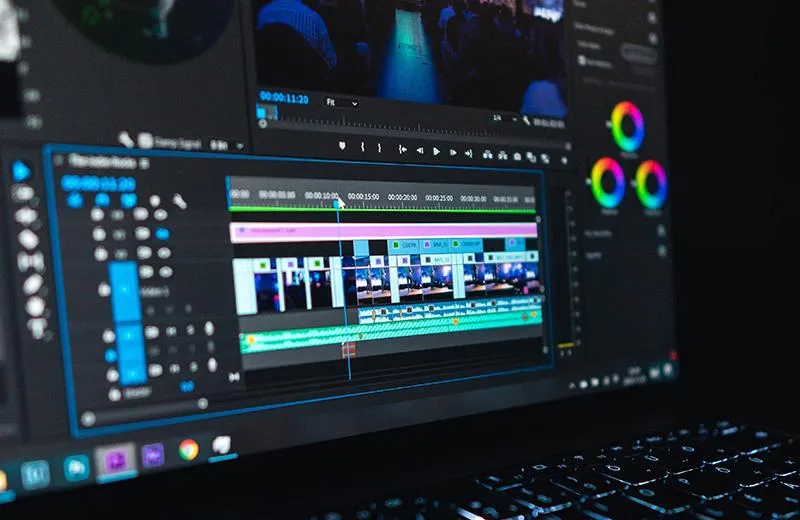Open Program Monitor settings wrench

[x=527, y=121]
